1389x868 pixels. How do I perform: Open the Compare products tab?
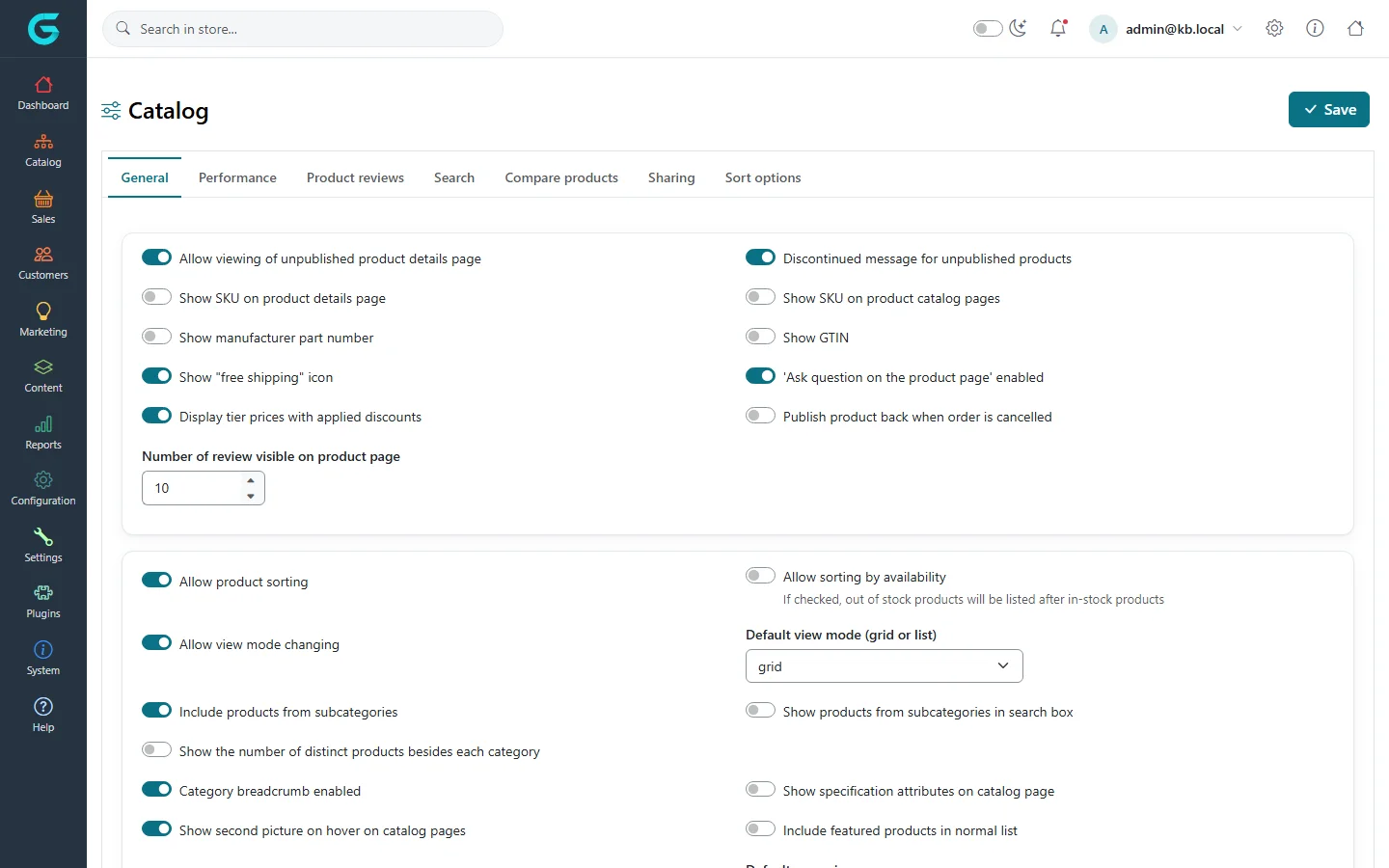click(561, 177)
